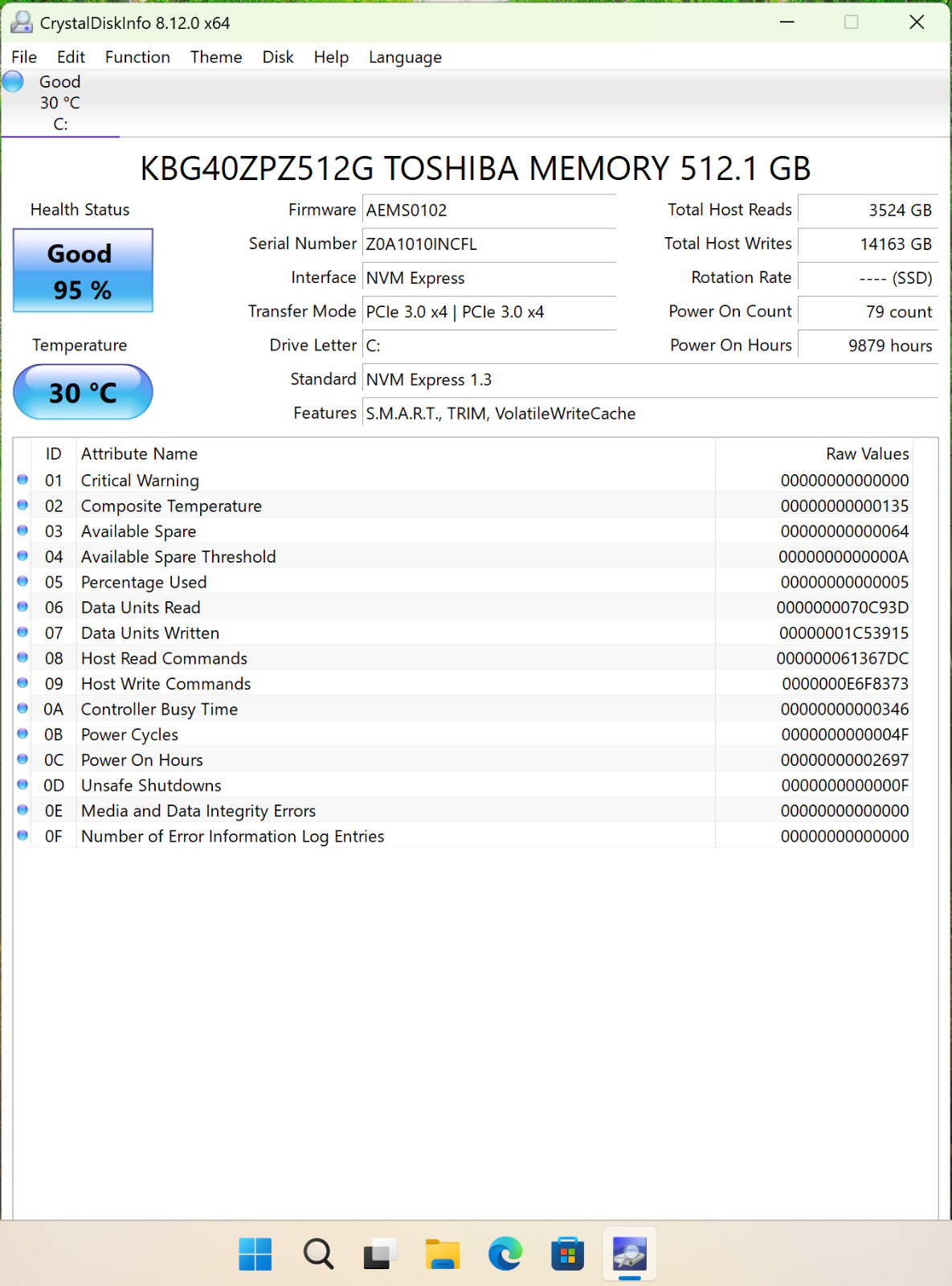Select the Controller Busy Time attribute row
Image resolution: width=952 pixels, height=1286 pixels.
pos(464,709)
